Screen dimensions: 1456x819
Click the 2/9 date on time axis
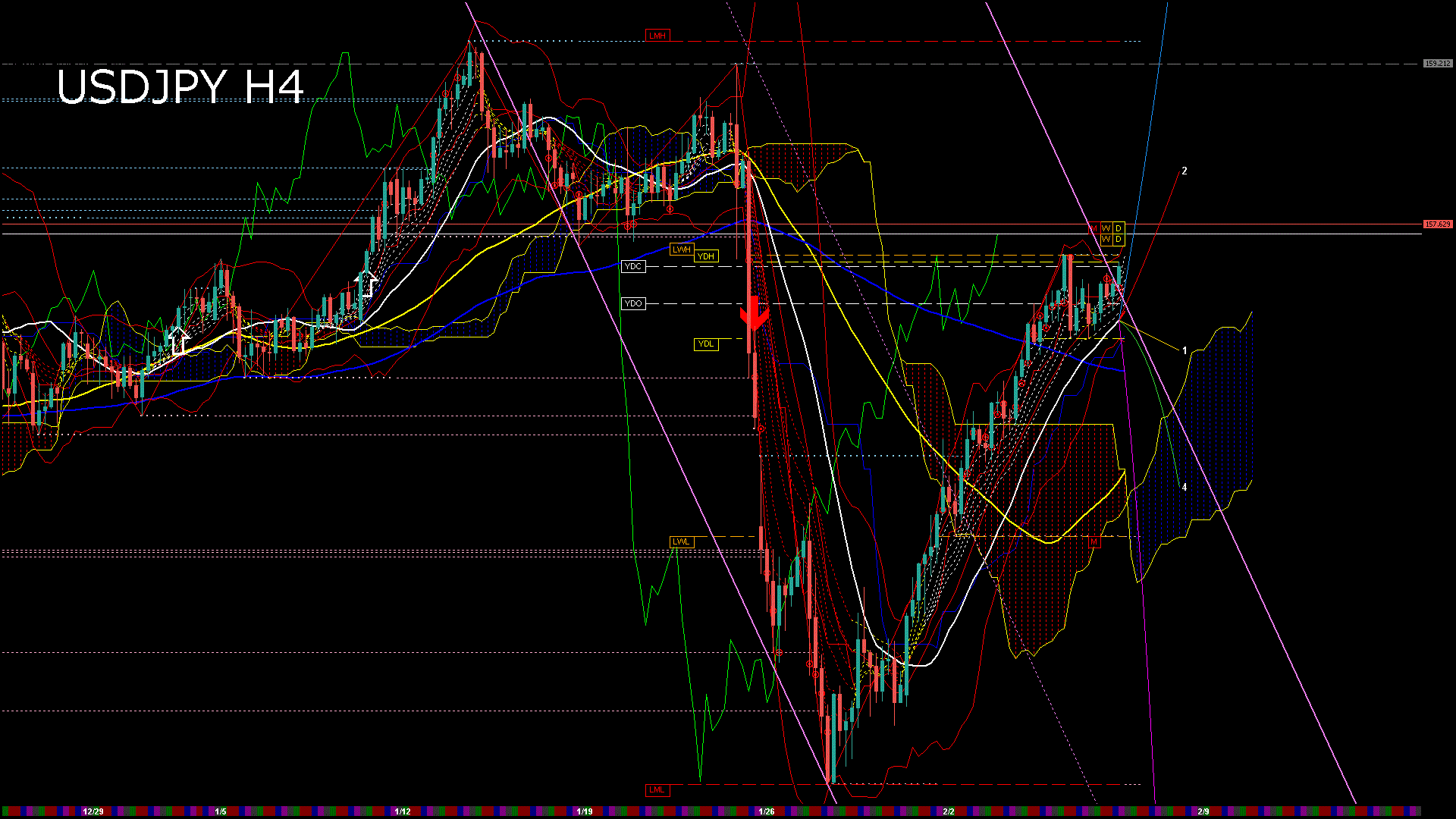[1203, 811]
